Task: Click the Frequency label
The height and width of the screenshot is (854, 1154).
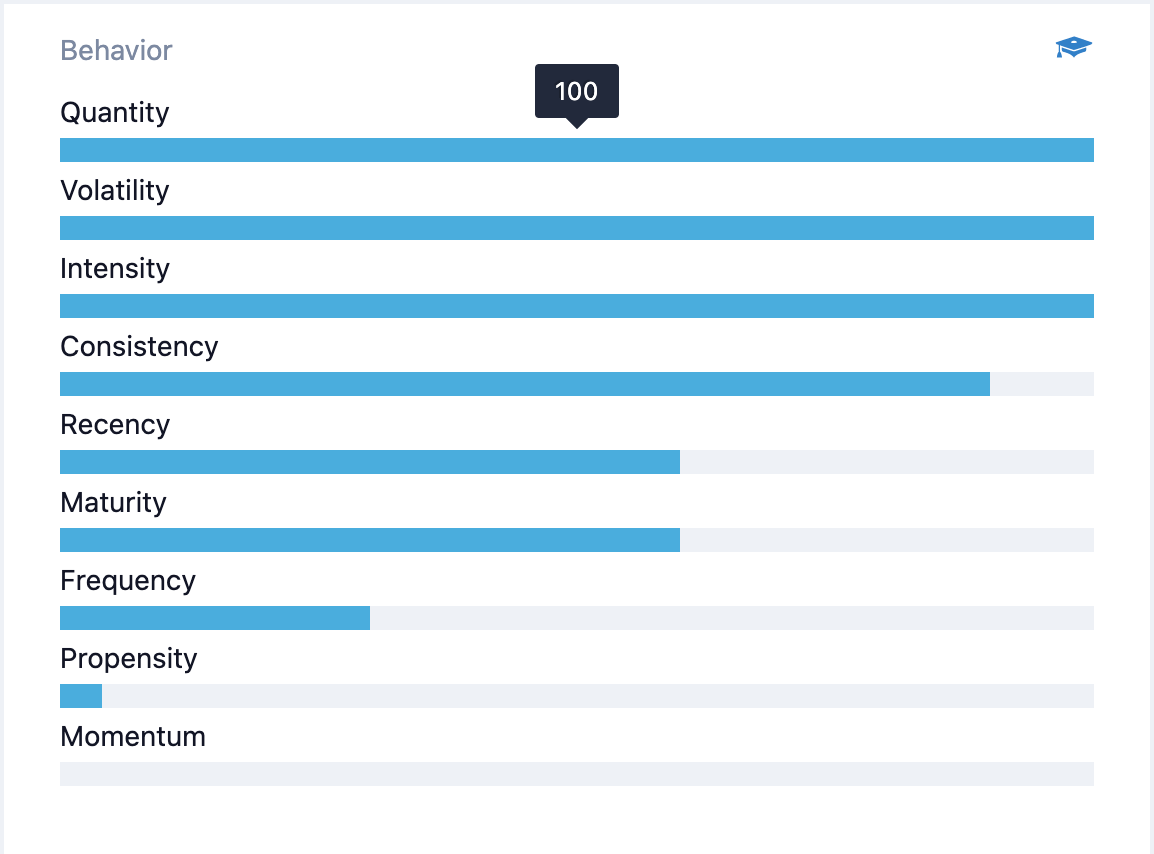Action: [128, 582]
